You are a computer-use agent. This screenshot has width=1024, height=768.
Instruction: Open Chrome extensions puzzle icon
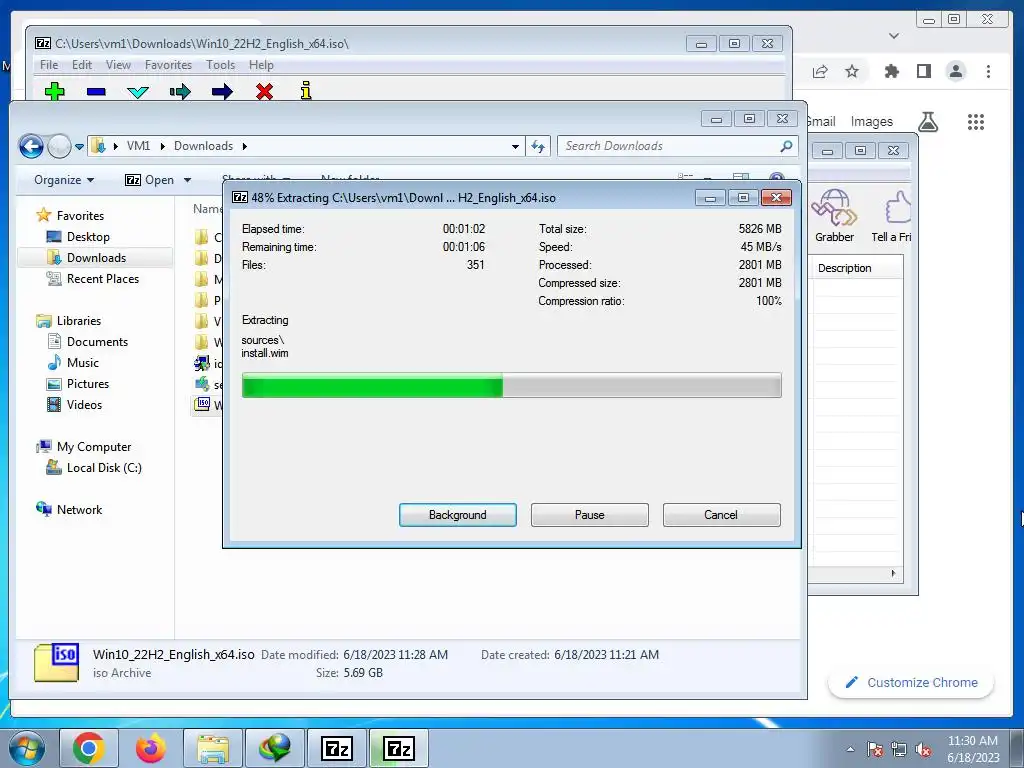(891, 71)
